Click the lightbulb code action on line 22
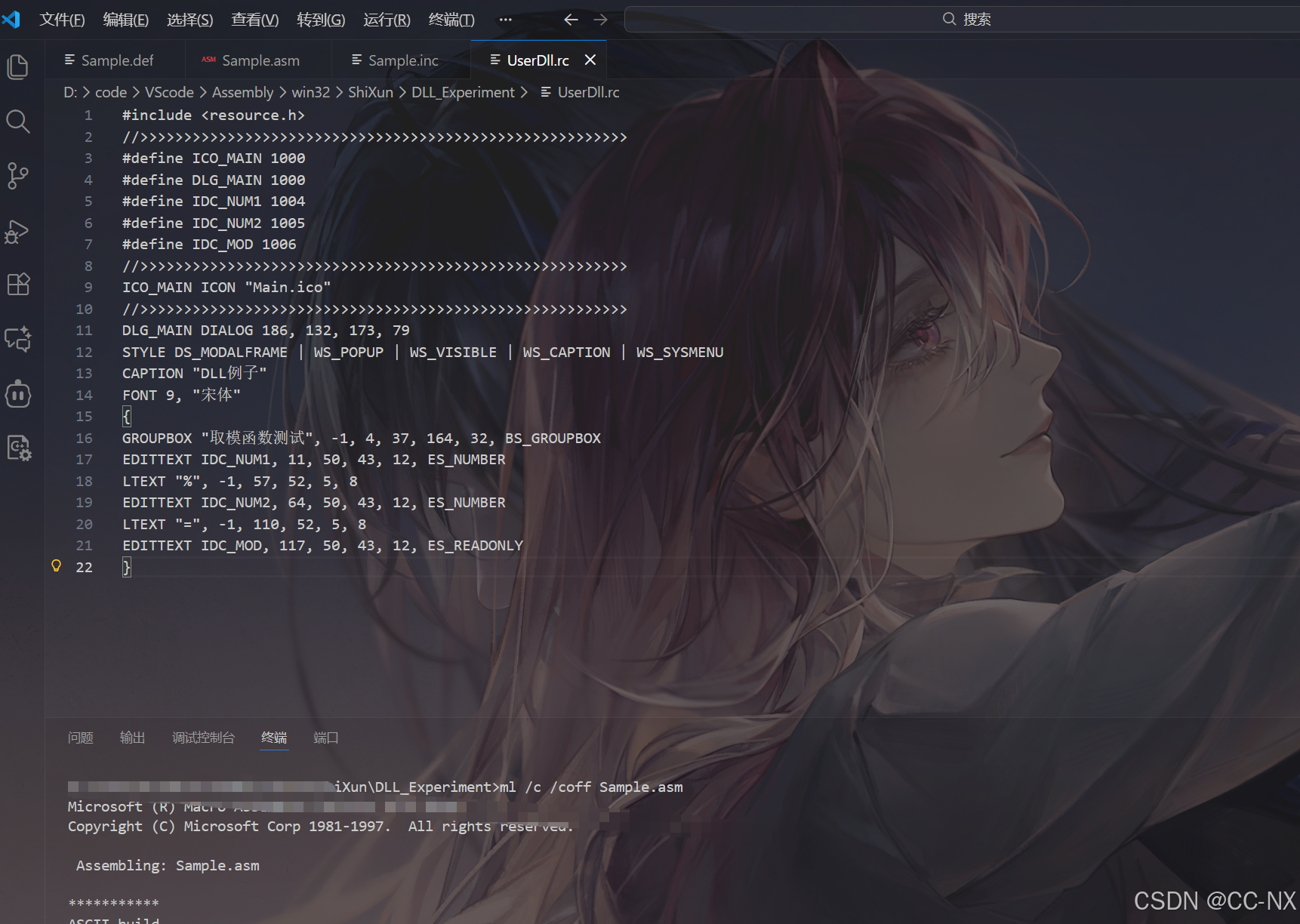Image resolution: width=1300 pixels, height=924 pixels. (x=56, y=566)
